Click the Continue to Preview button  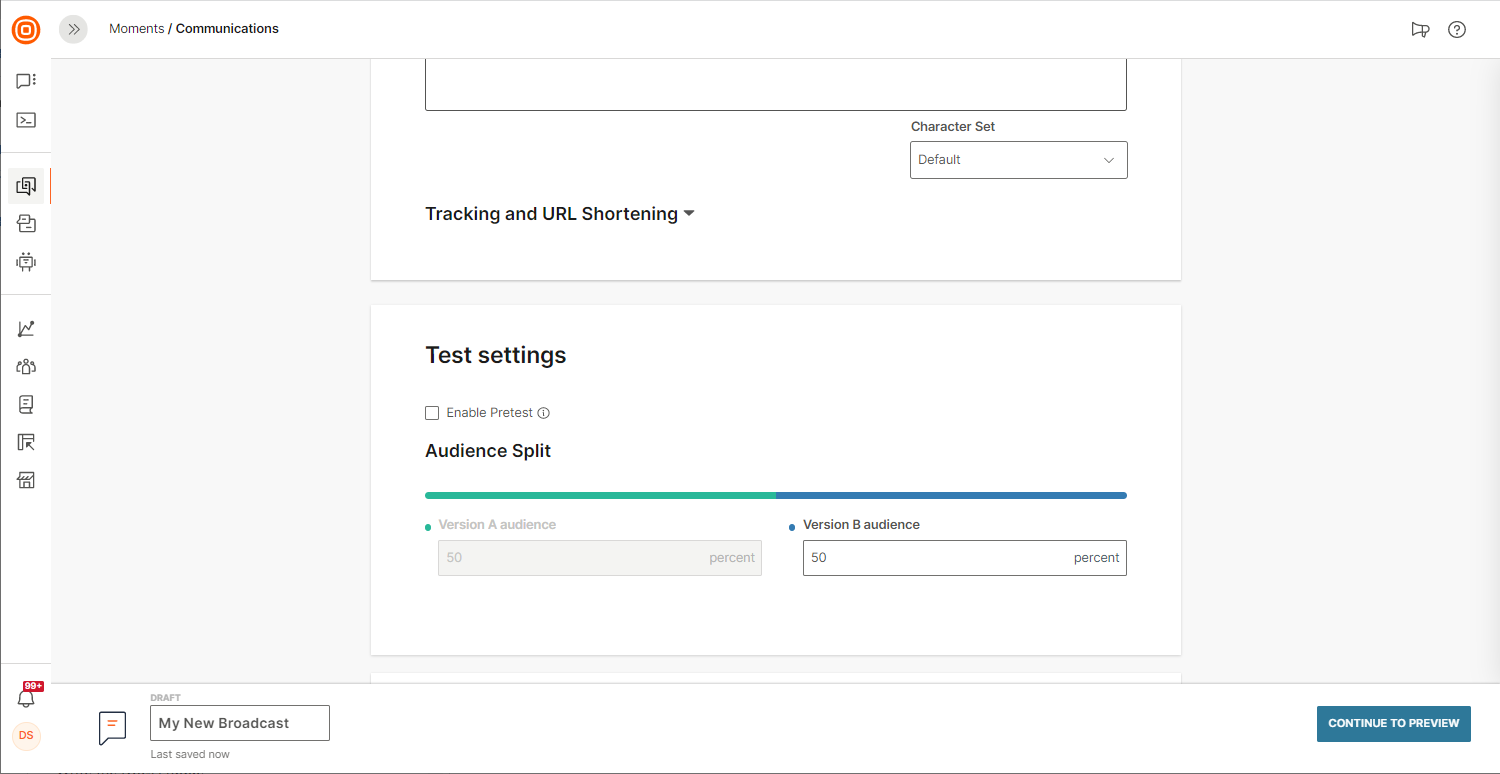1393,723
